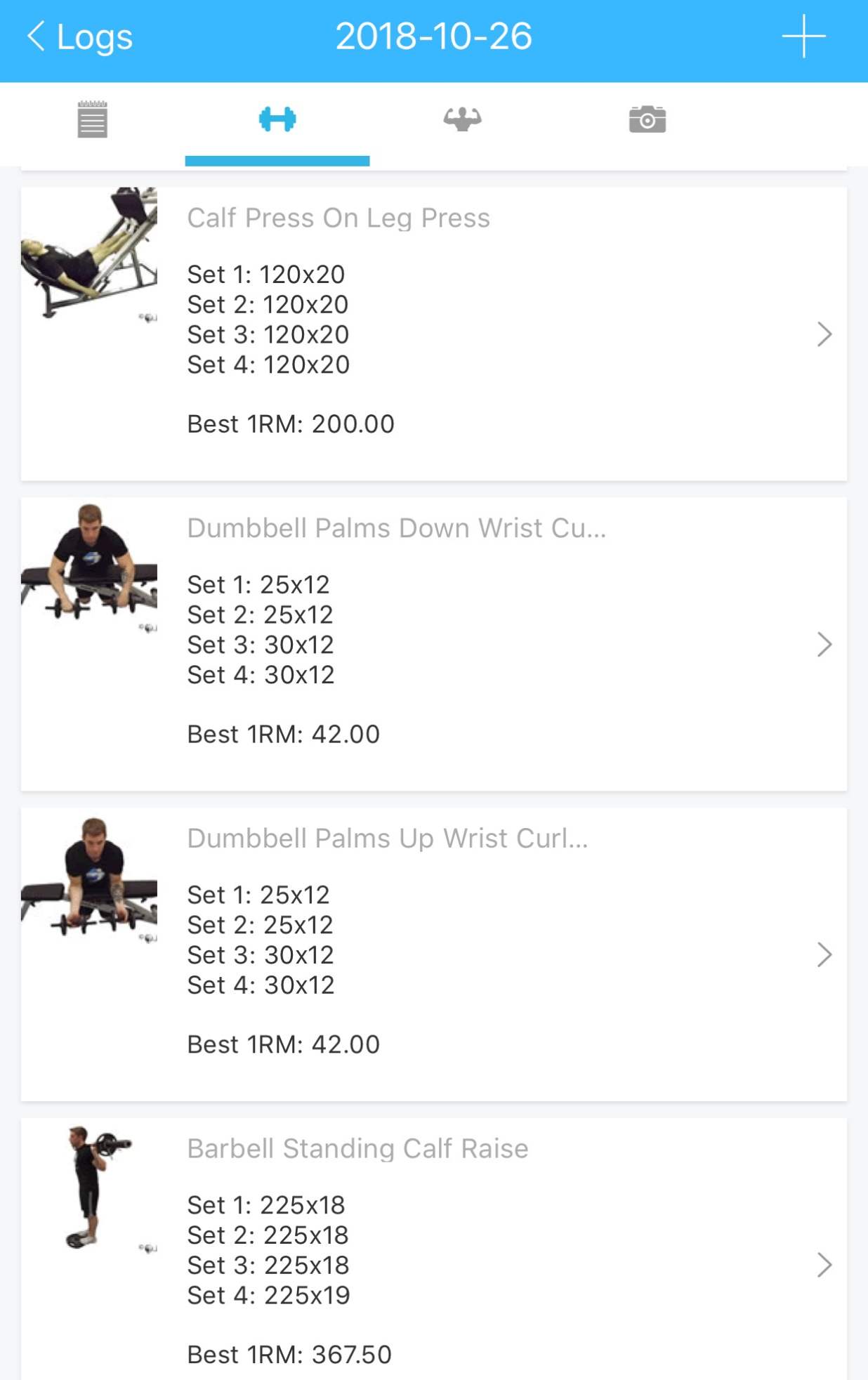Open the camera photos tab
This screenshot has height=1380, width=868.
(x=647, y=119)
